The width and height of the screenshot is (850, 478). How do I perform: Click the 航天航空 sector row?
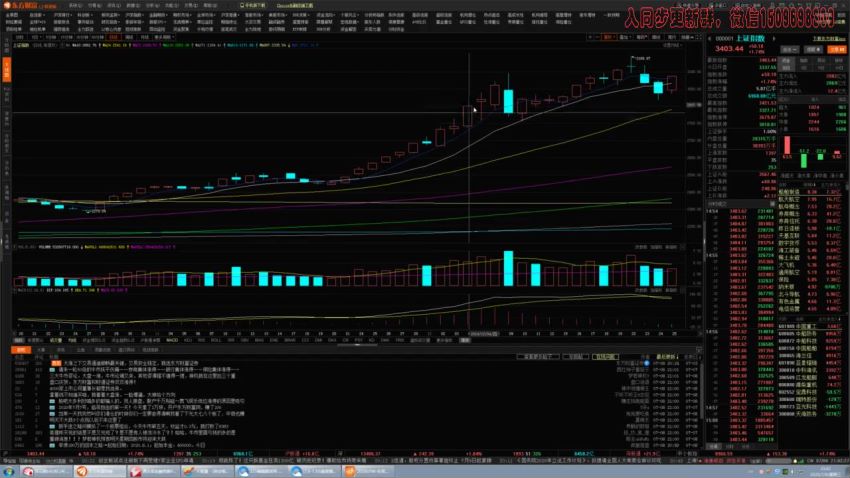click(x=810, y=199)
